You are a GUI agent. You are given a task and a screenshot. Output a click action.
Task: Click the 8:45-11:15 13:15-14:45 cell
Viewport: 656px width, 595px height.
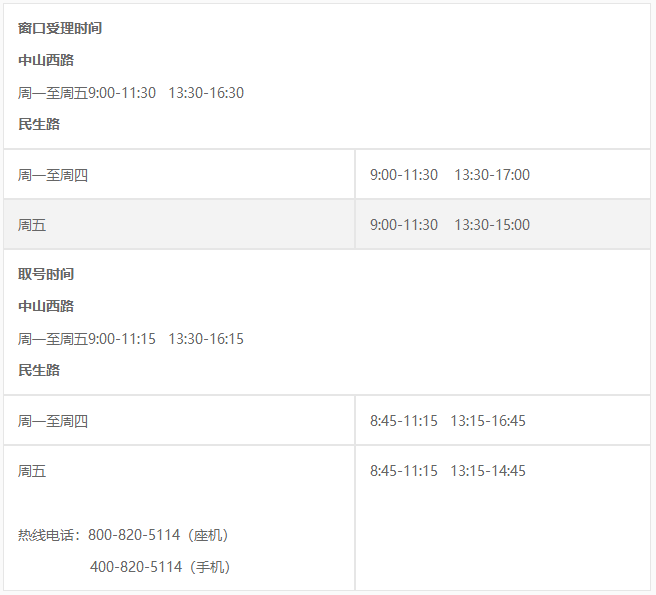448,471
